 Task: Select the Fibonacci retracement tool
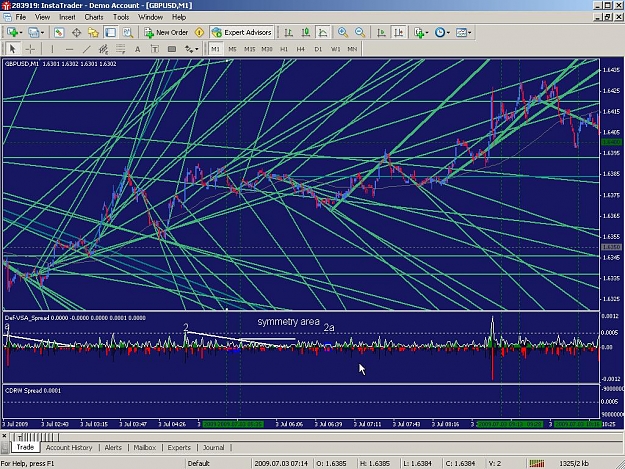(x=120, y=49)
